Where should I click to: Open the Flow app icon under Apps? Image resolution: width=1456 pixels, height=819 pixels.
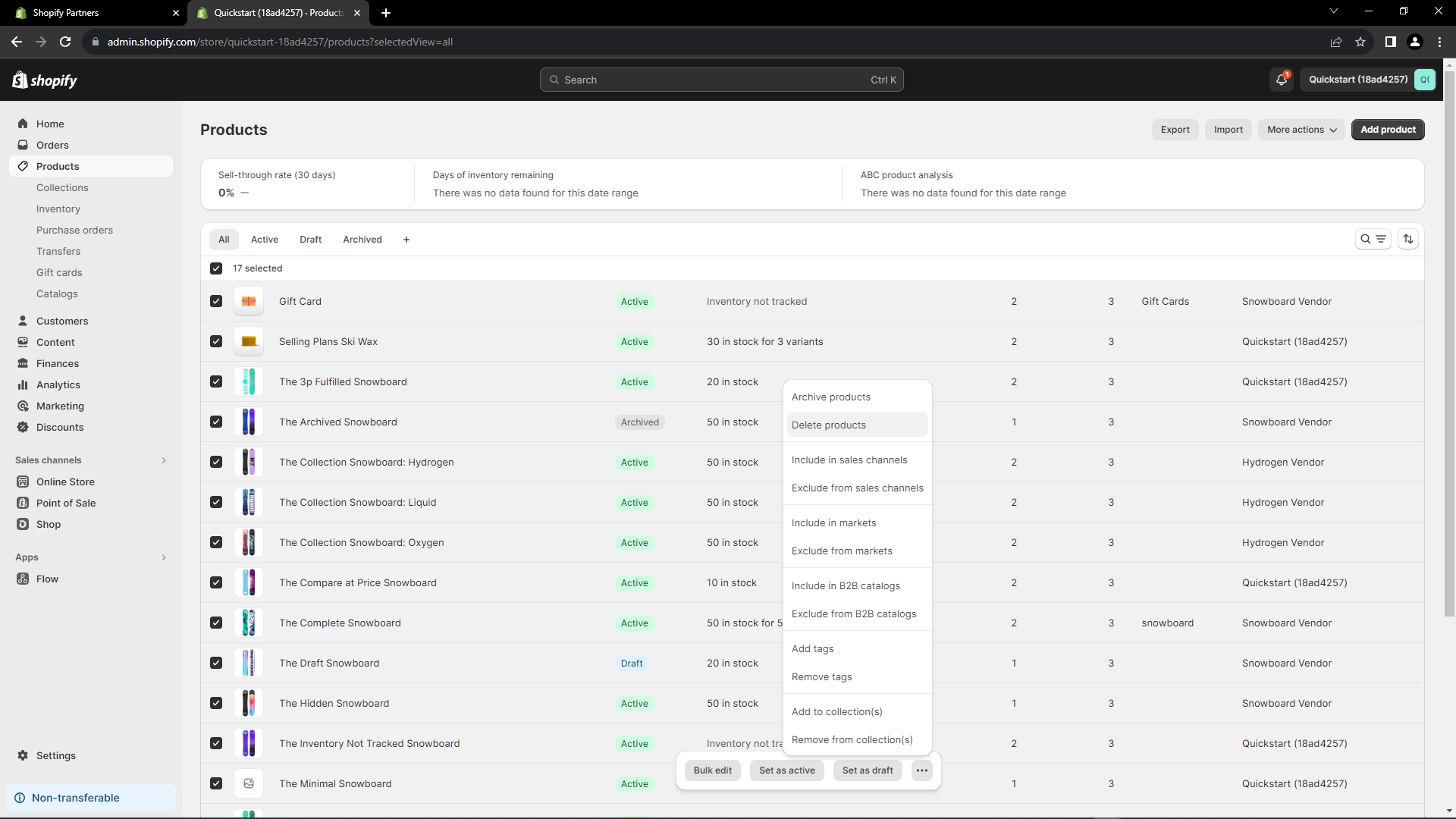[x=23, y=579]
